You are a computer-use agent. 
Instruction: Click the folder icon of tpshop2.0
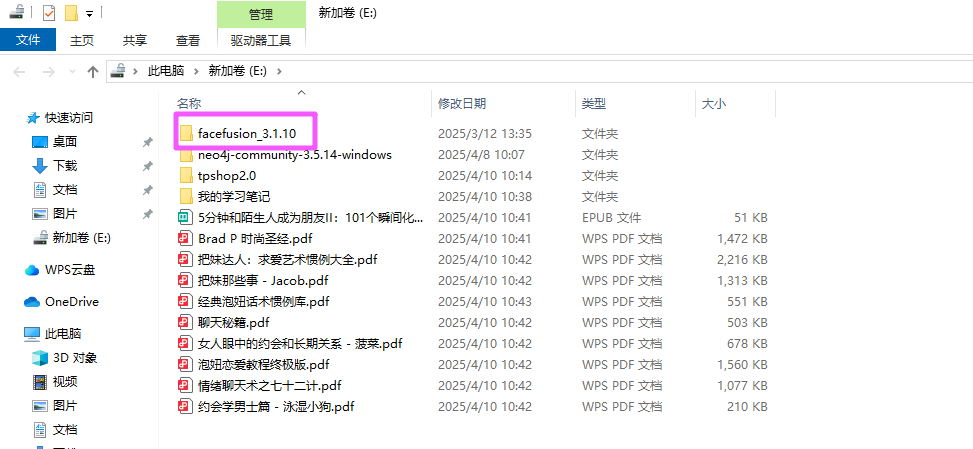click(x=186, y=176)
